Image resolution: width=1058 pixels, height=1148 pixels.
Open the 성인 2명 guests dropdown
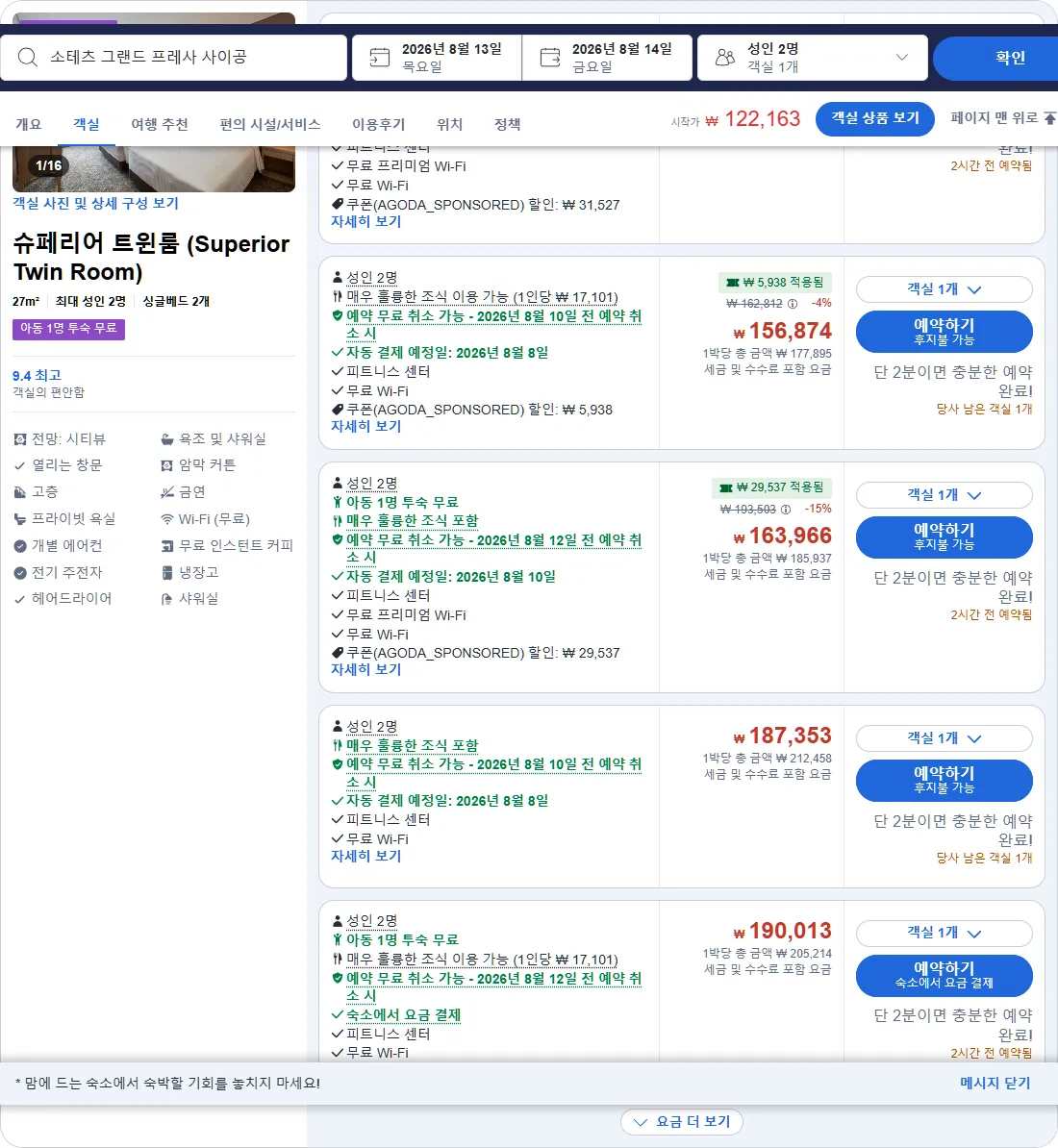(x=813, y=57)
